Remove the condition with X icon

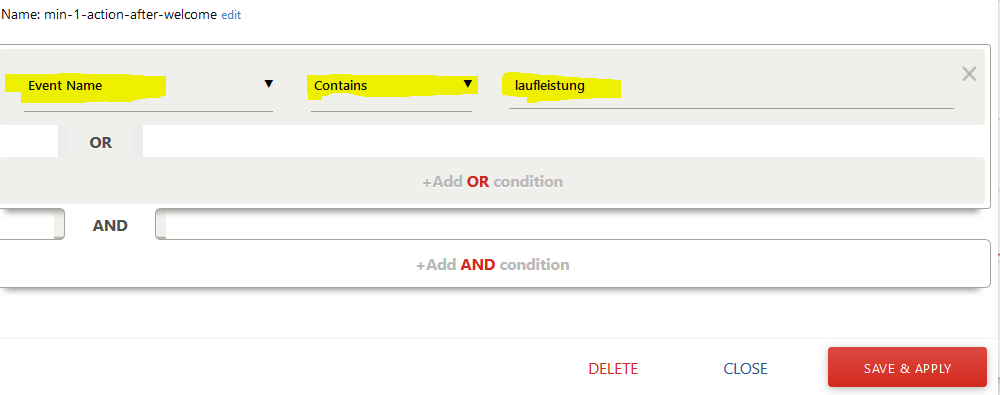[x=969, y=74]
